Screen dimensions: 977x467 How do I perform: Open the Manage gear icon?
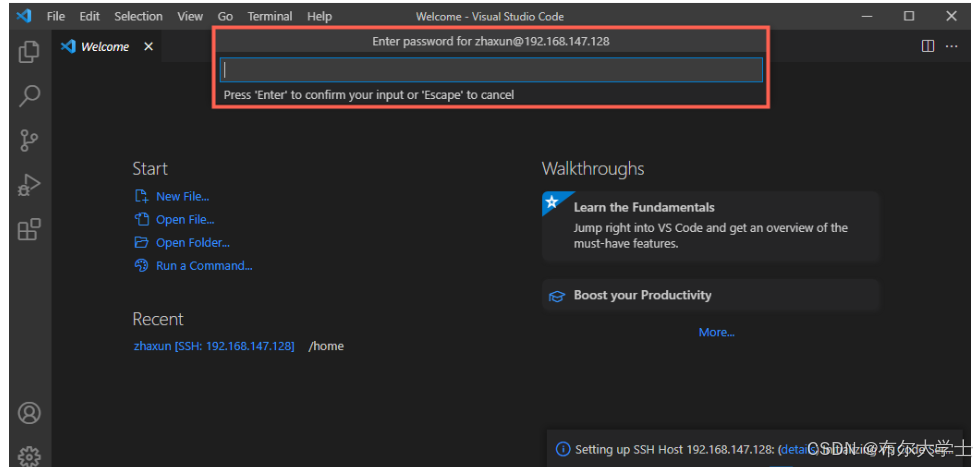(x=29, y=456)
